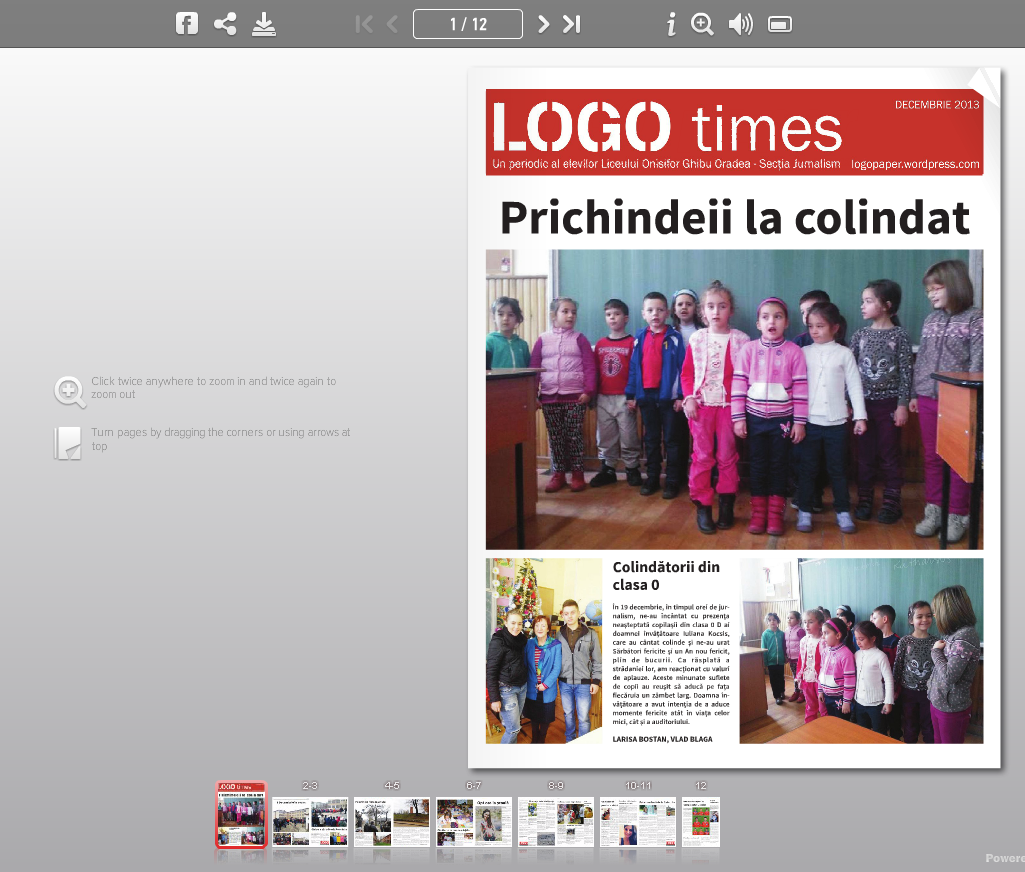1025x872 pixels.
Task: Open pages 2-3 thumbnail
Action: coord(310,821)
